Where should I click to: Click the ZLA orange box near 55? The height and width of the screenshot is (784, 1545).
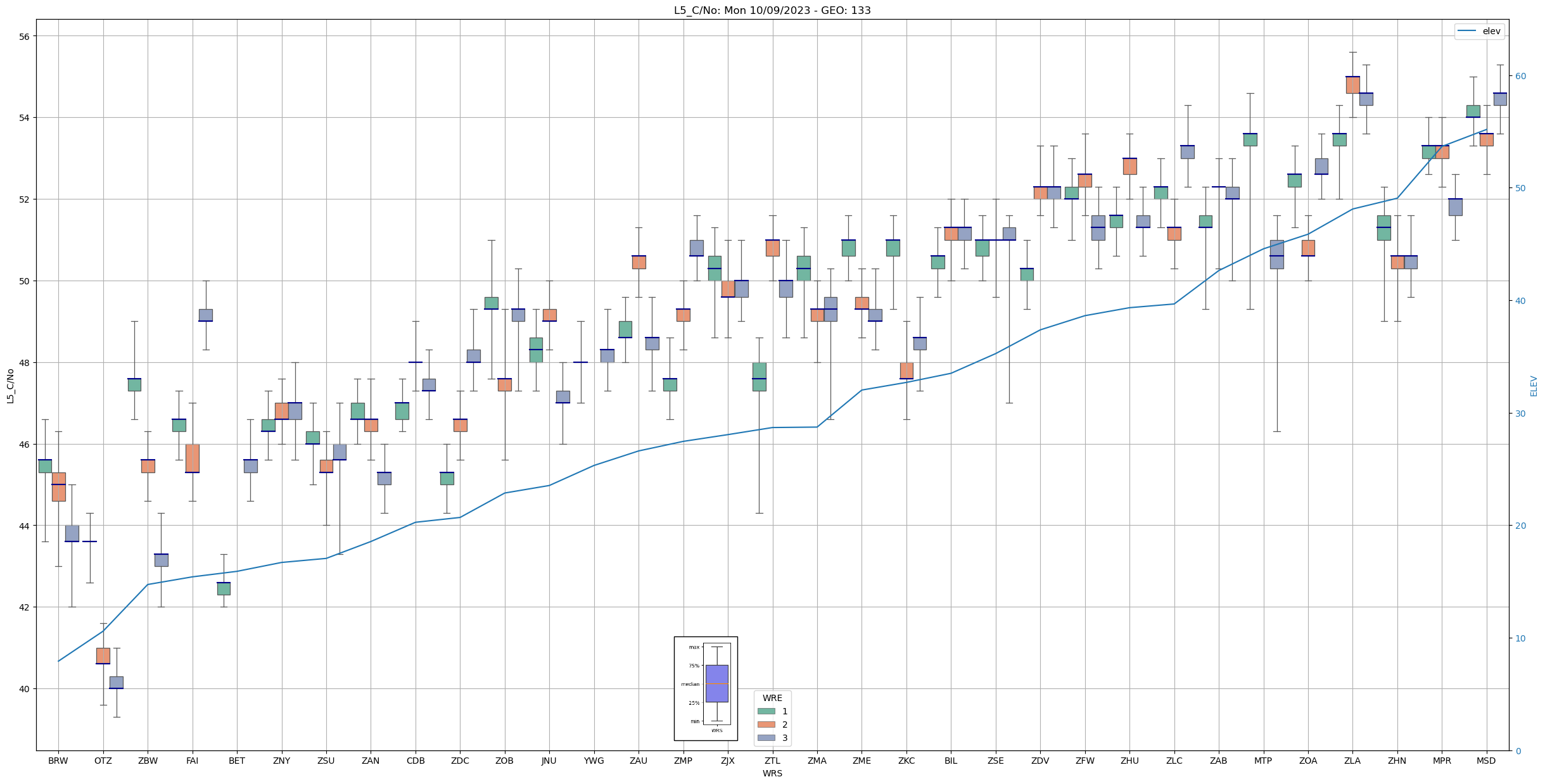click(x=1352, y=85)
